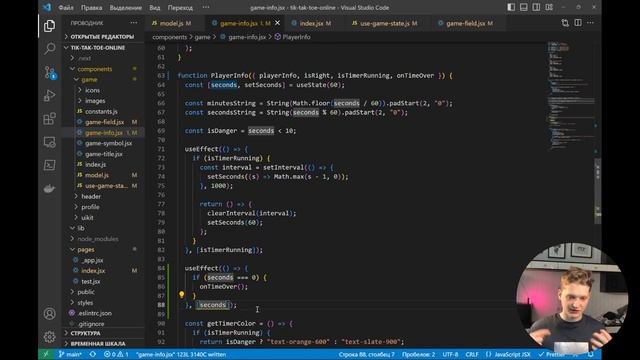
Task: Split the editor to the right
Action: [578, 23]
